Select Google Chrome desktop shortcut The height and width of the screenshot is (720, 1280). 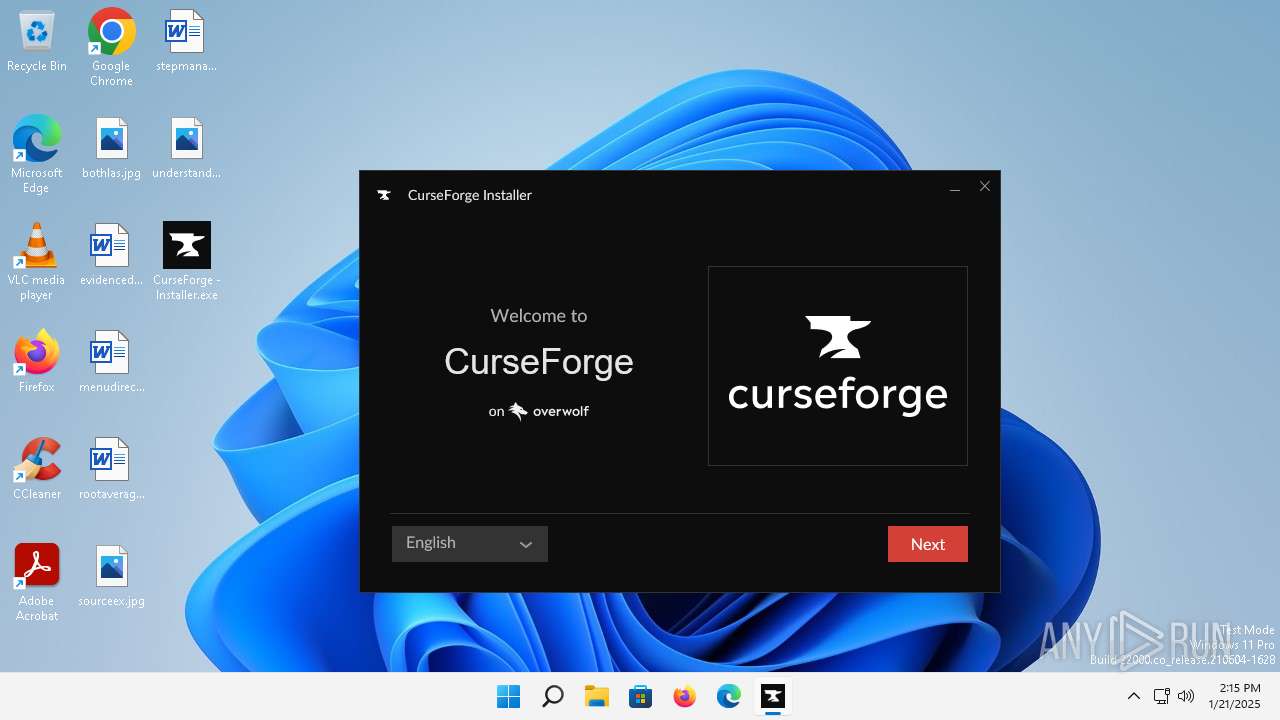click(x=111, y=47)
